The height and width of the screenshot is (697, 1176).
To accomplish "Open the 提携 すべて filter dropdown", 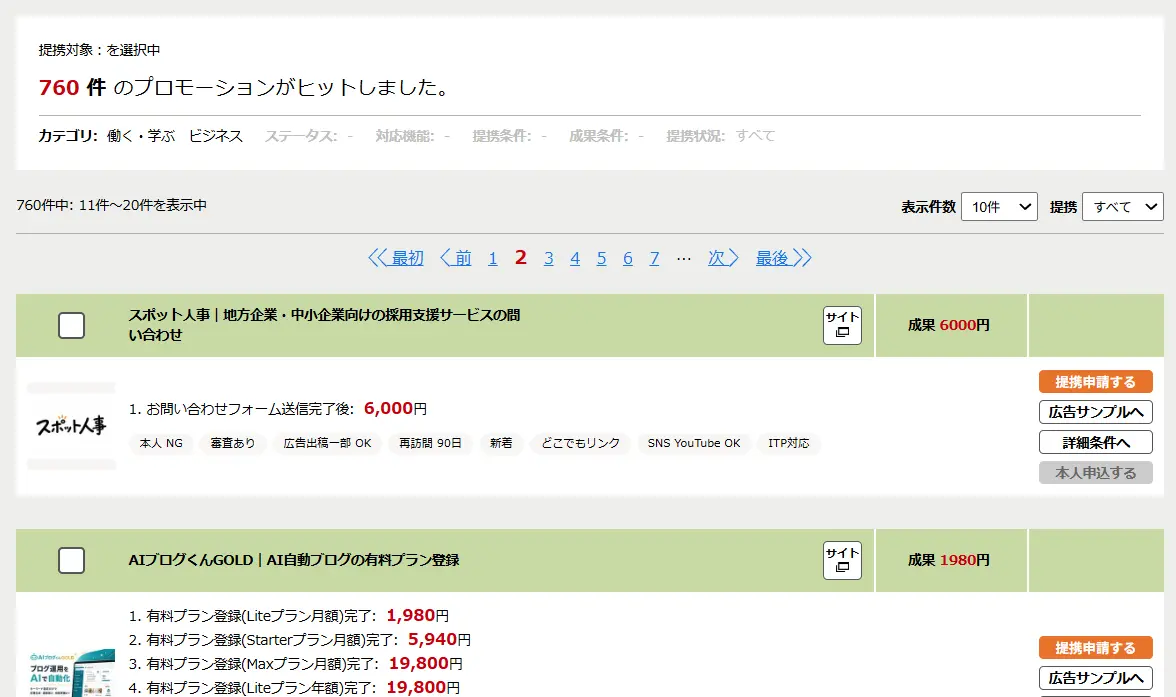I will (1122, 206).
